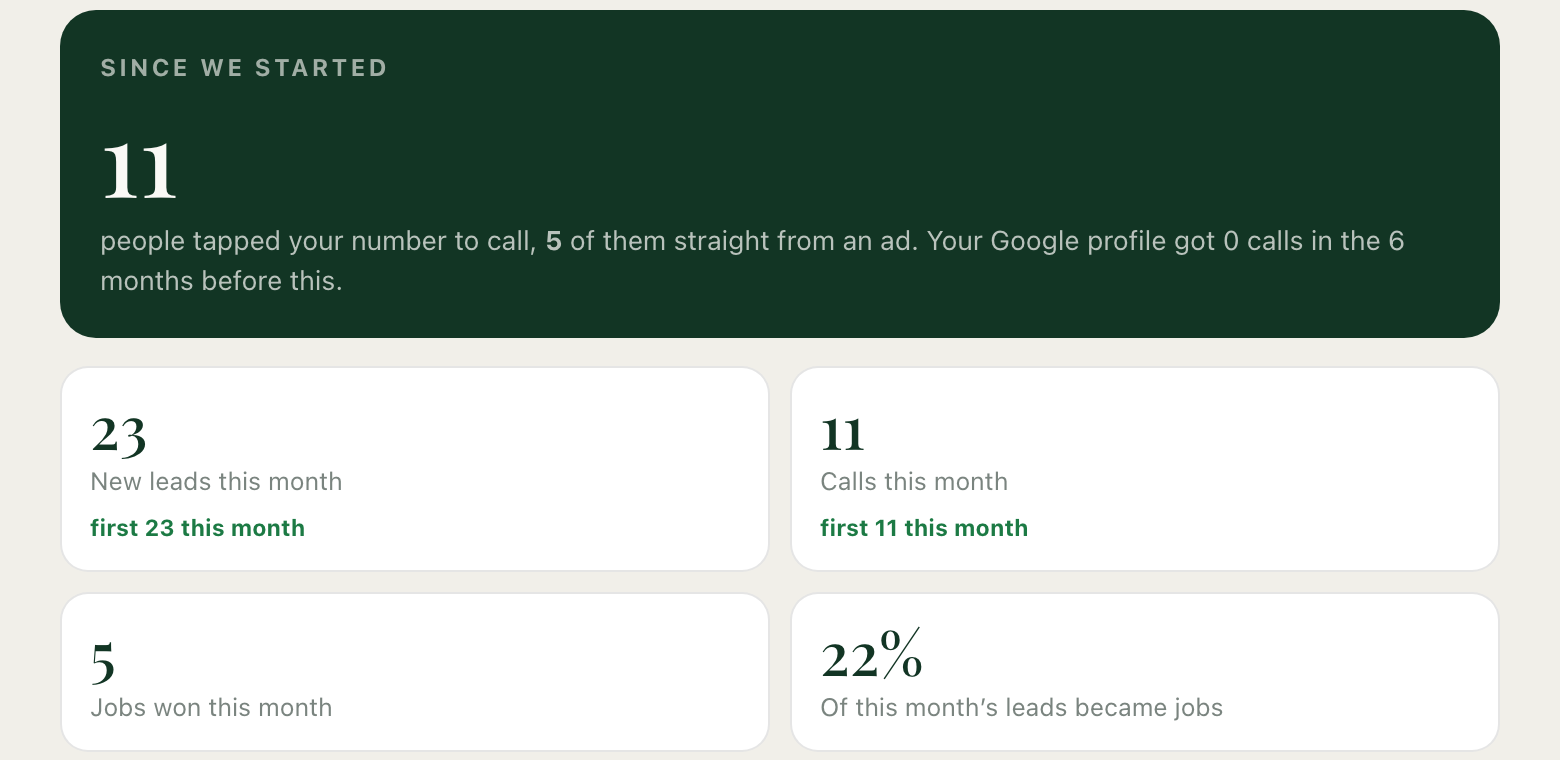Click 'first 11 this month' green text
This screenshot has height=760, width=1560.
(924, 528)
